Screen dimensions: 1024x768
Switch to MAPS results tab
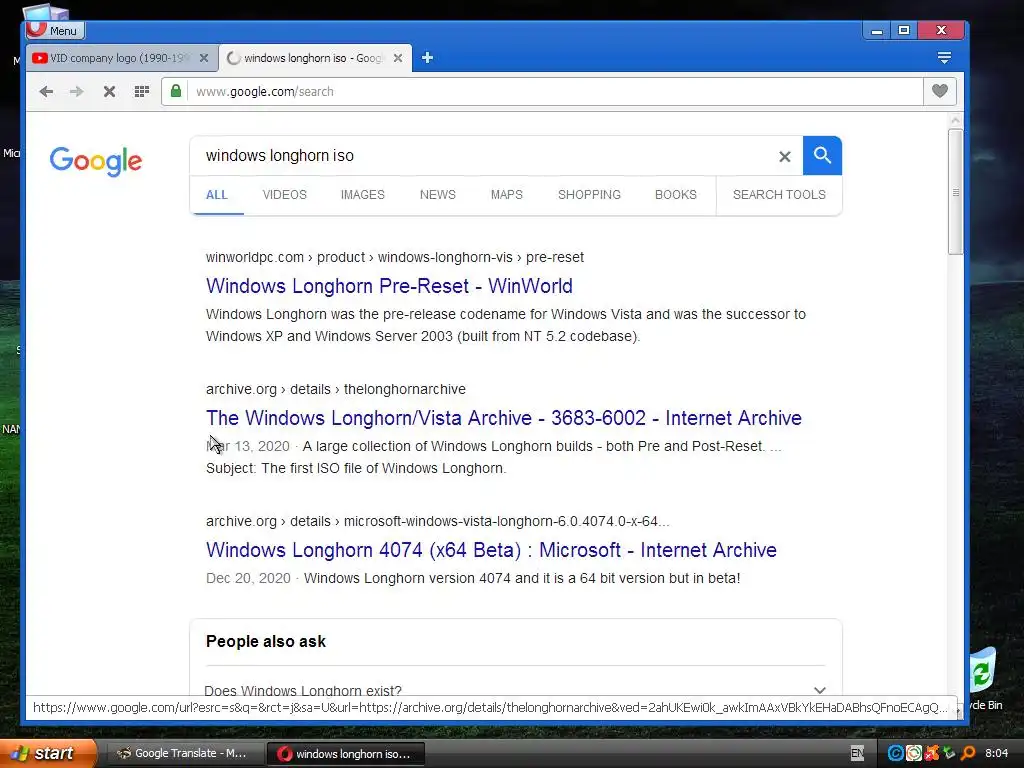[x=507, y=195]
